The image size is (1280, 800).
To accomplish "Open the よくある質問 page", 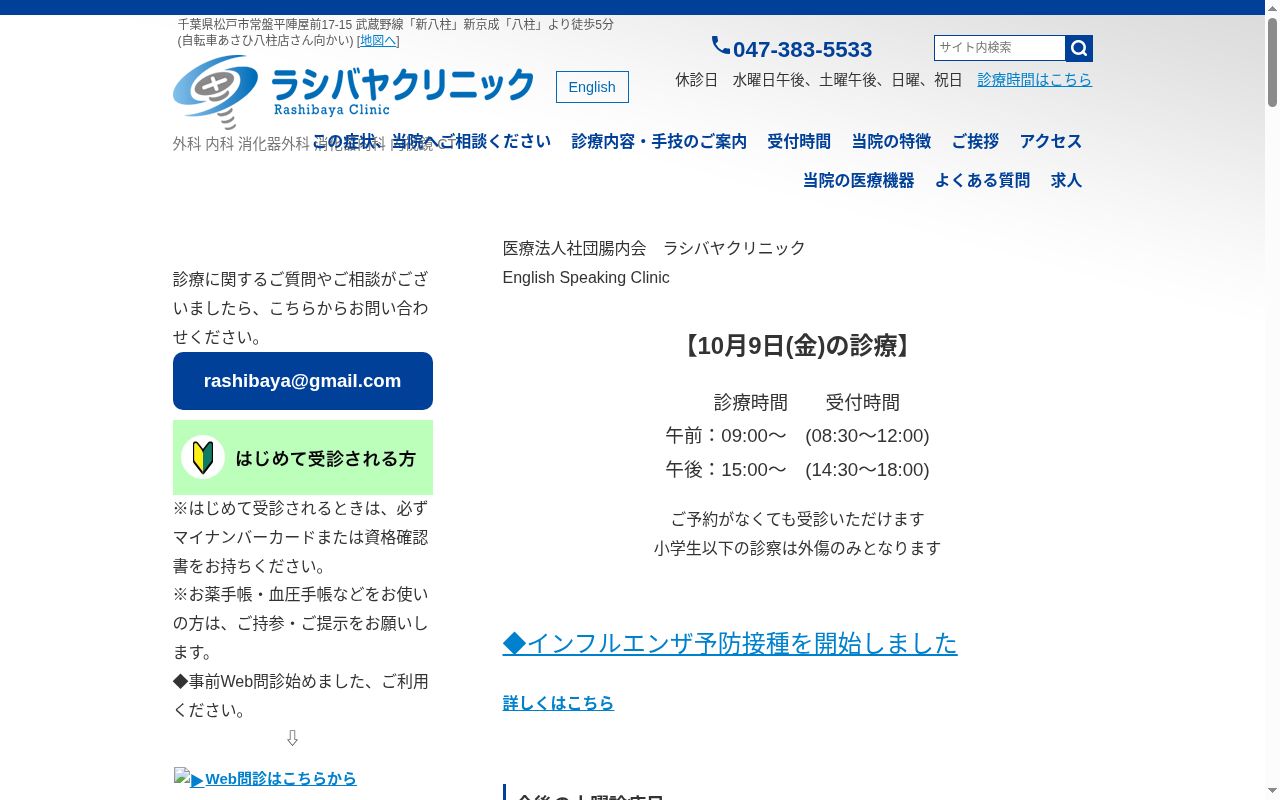I will pyautogui.click(x=982, y=181).
